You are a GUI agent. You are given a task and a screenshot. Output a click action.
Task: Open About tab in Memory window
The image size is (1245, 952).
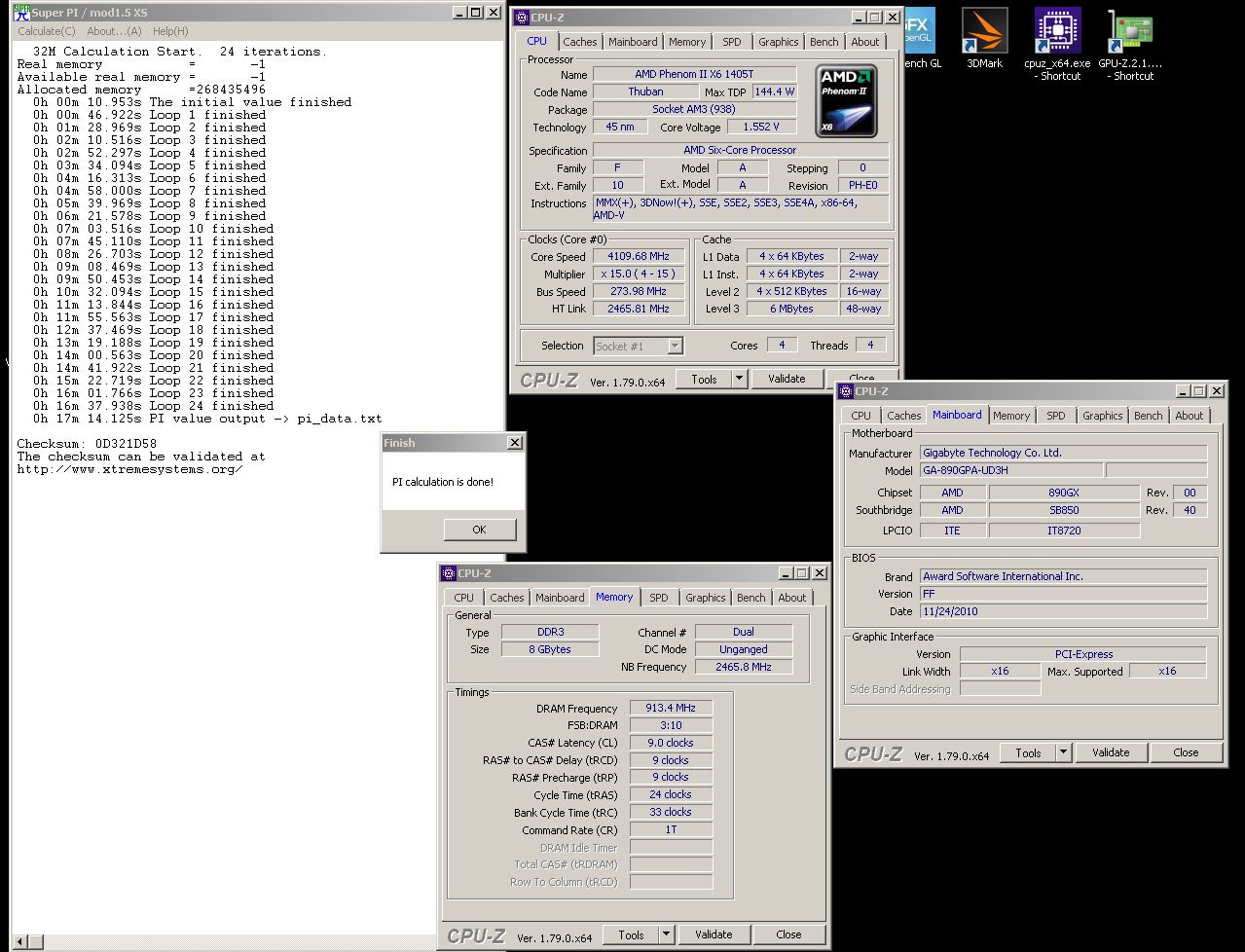point(792,598)
